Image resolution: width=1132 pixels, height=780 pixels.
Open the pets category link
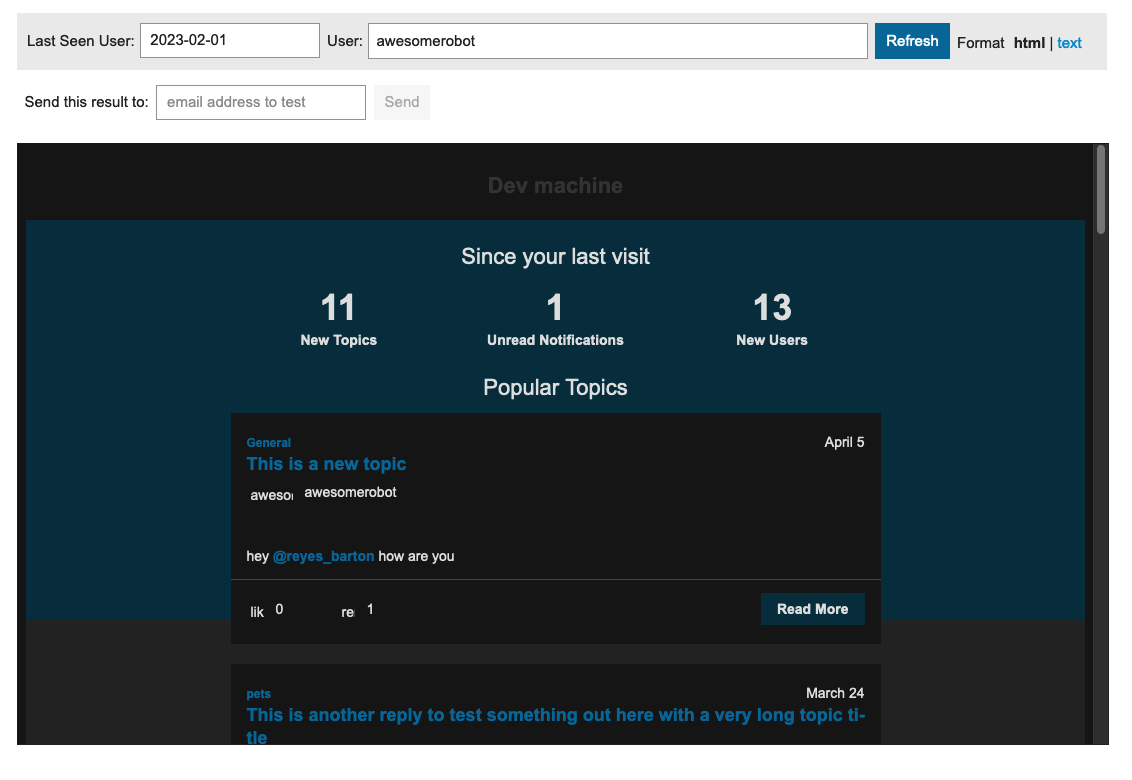258,693
